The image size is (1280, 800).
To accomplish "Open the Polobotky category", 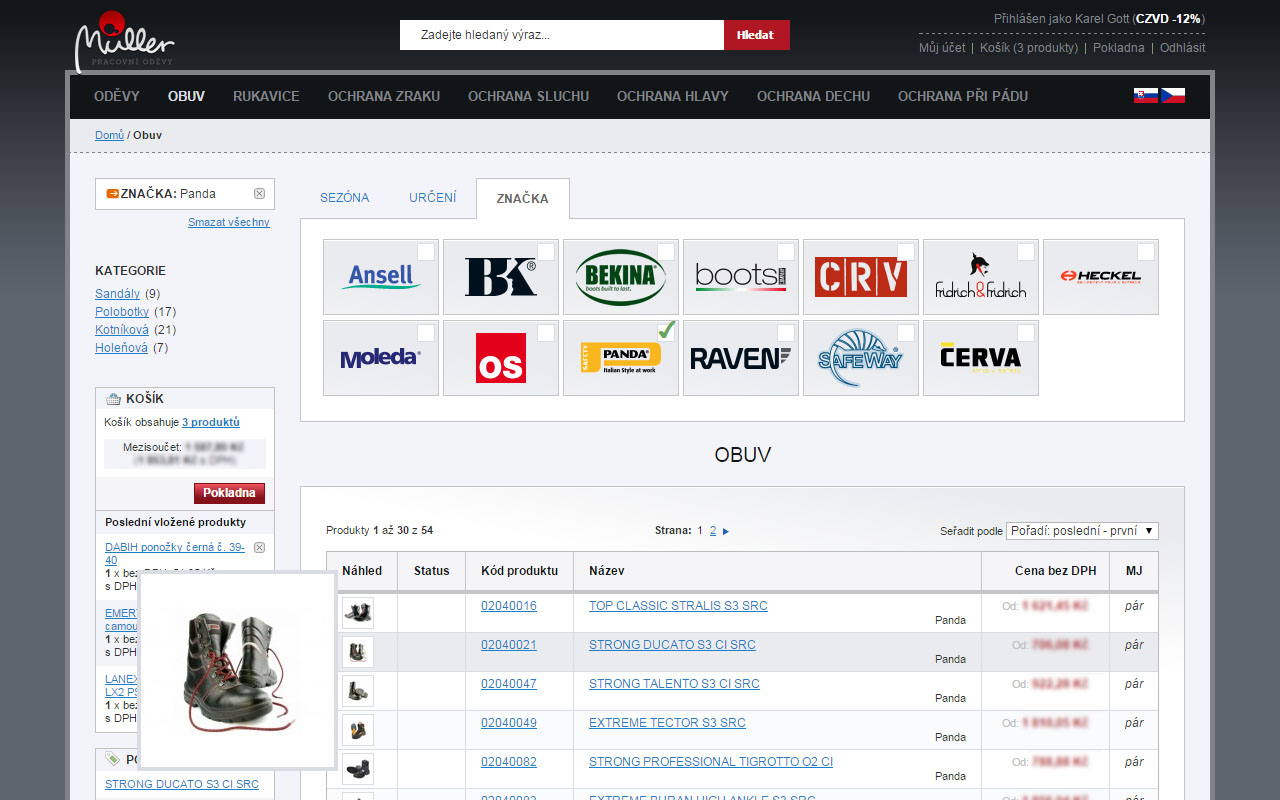I will [122, 312].
